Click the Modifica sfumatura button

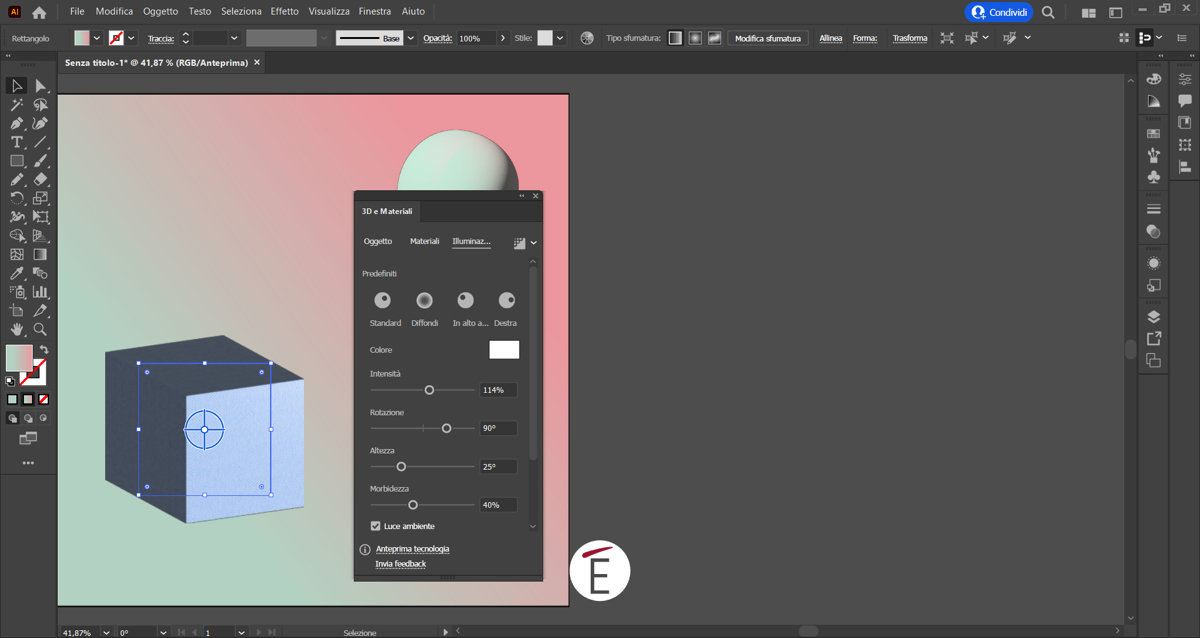(x=767, y=38)
